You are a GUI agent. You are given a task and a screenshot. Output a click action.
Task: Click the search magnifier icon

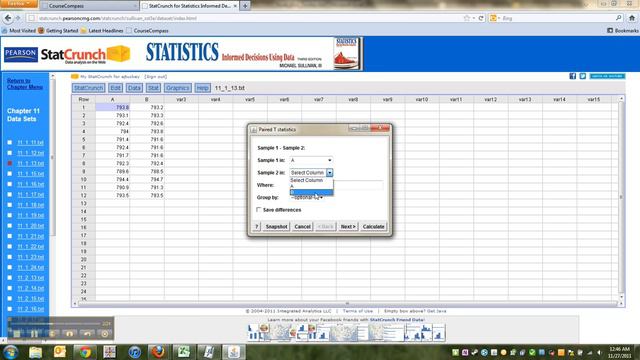pyautogui.click(x=618, y=18)
